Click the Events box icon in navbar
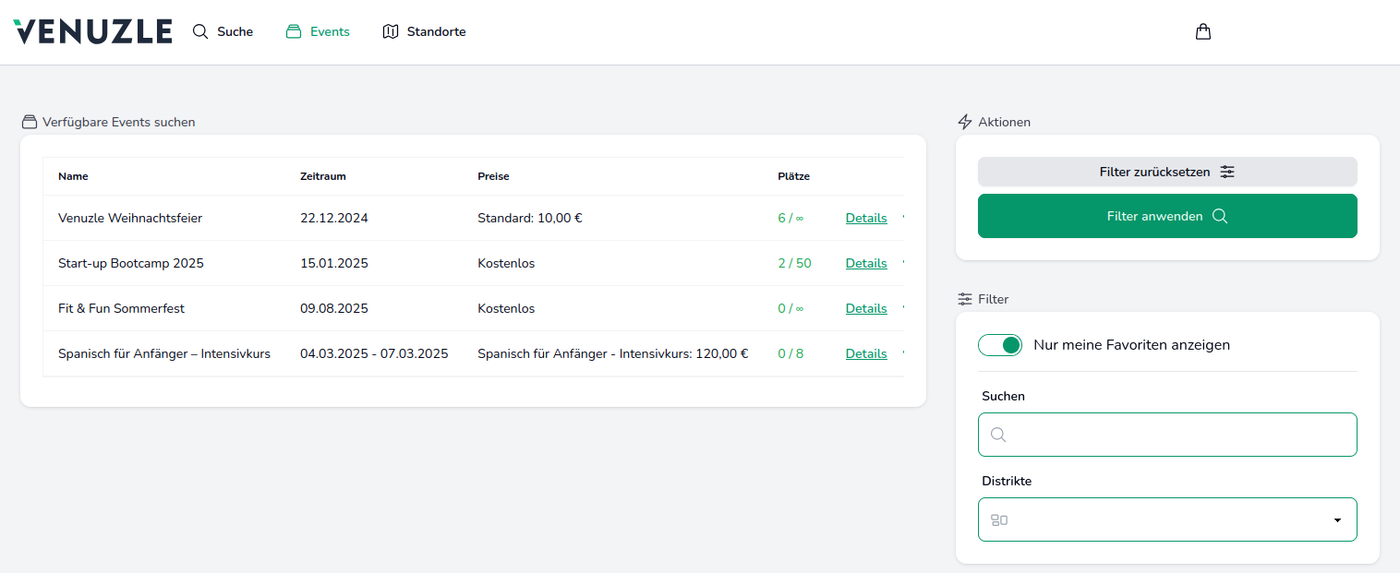1400x573 pixels. (x=293, y=32)
